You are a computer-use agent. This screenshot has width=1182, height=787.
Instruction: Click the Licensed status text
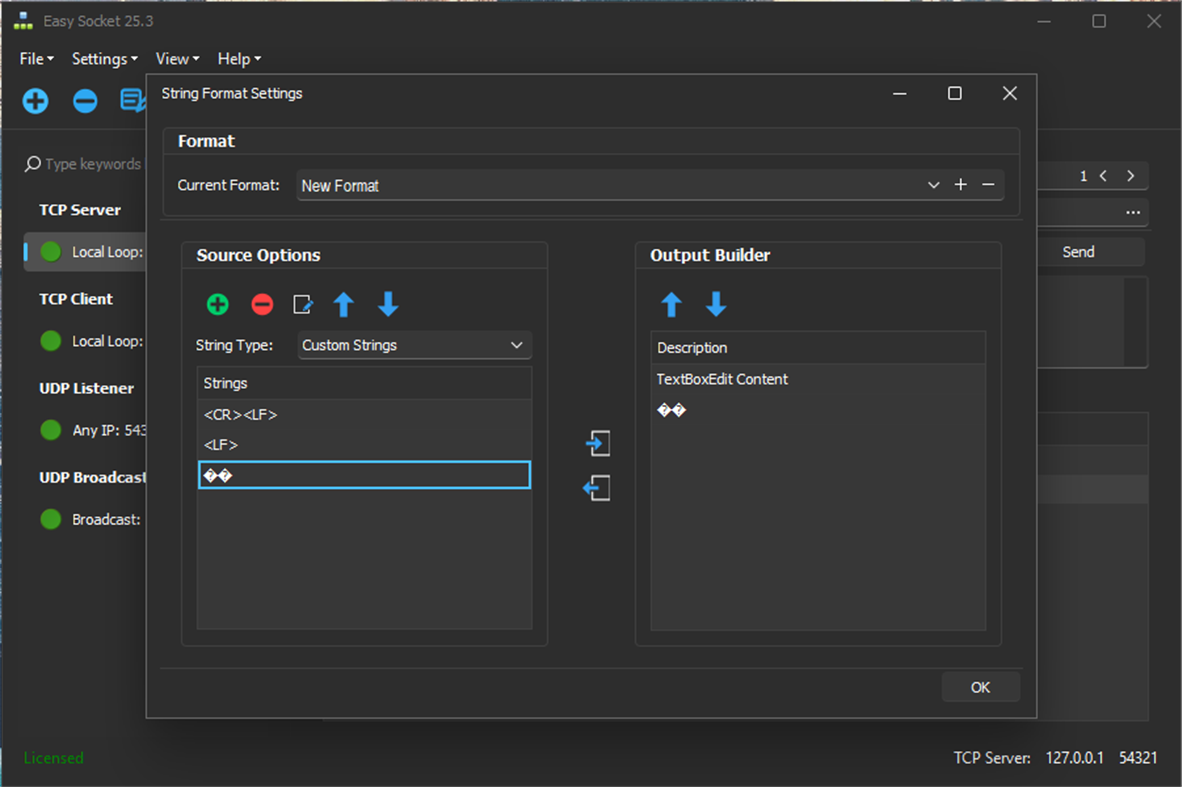click(54, 758)
